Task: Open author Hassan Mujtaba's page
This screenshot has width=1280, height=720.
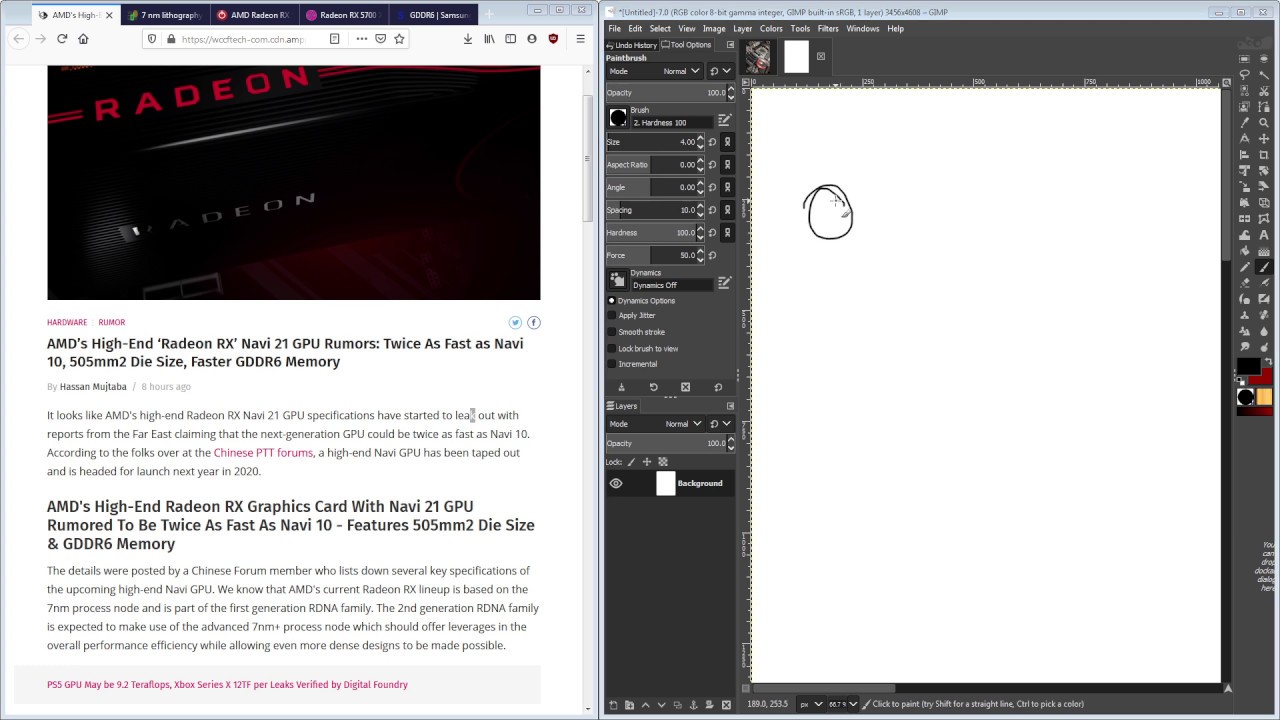Action: tap(93, 387)
